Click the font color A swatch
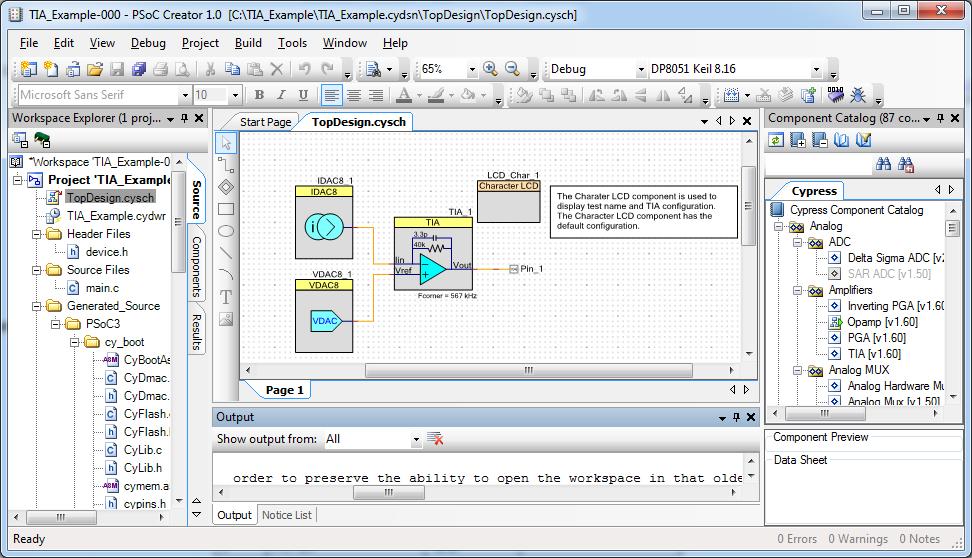 (x=404, y=95)
